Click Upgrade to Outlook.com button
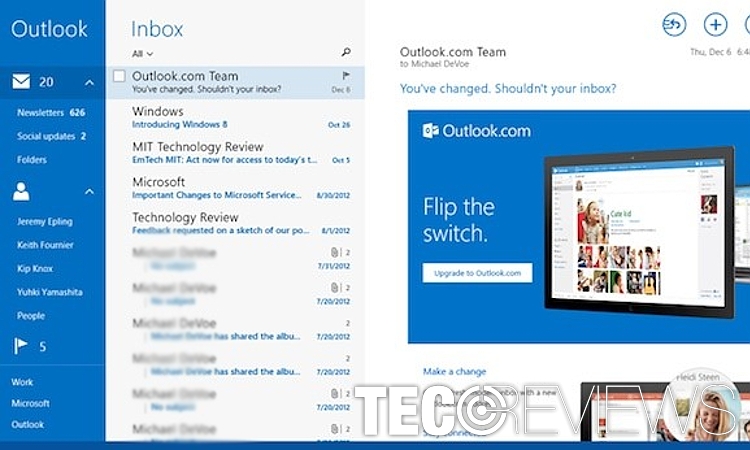 477,273
